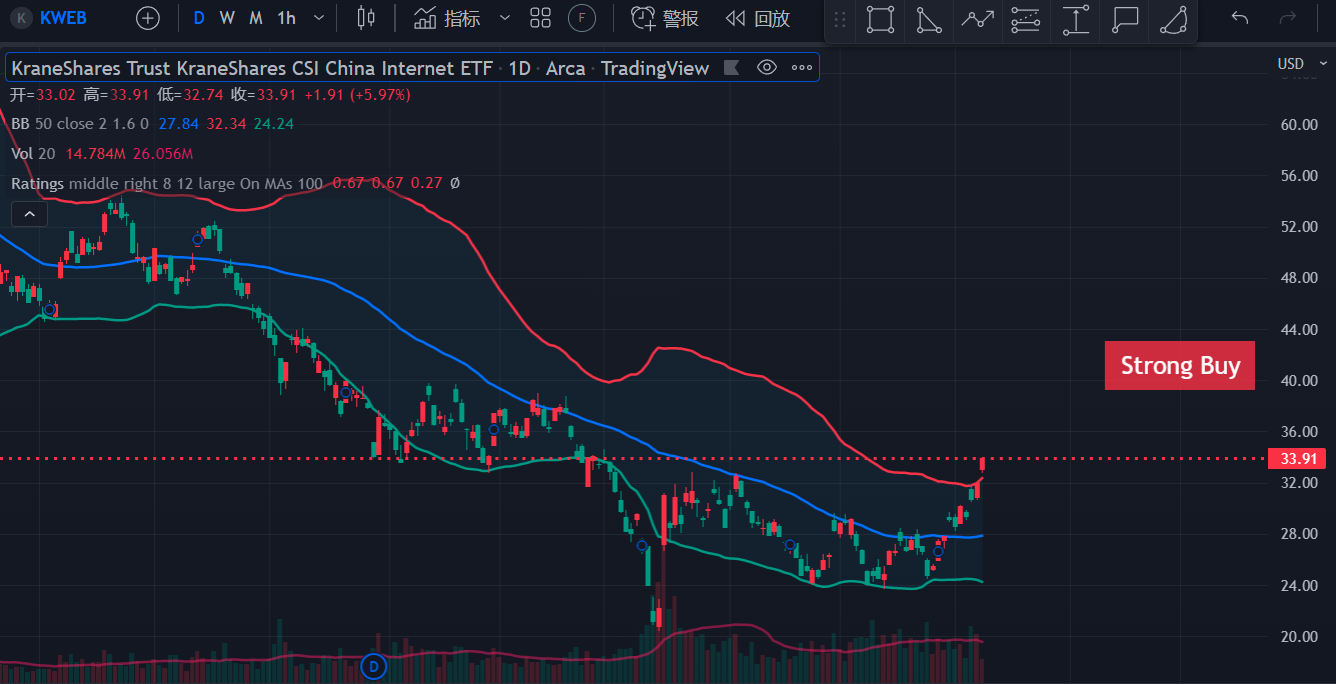Collapse the indicator legend chevron

pos(29,214)
